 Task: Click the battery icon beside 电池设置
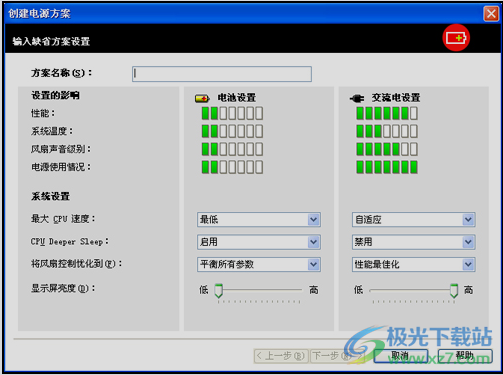[202, 98]
